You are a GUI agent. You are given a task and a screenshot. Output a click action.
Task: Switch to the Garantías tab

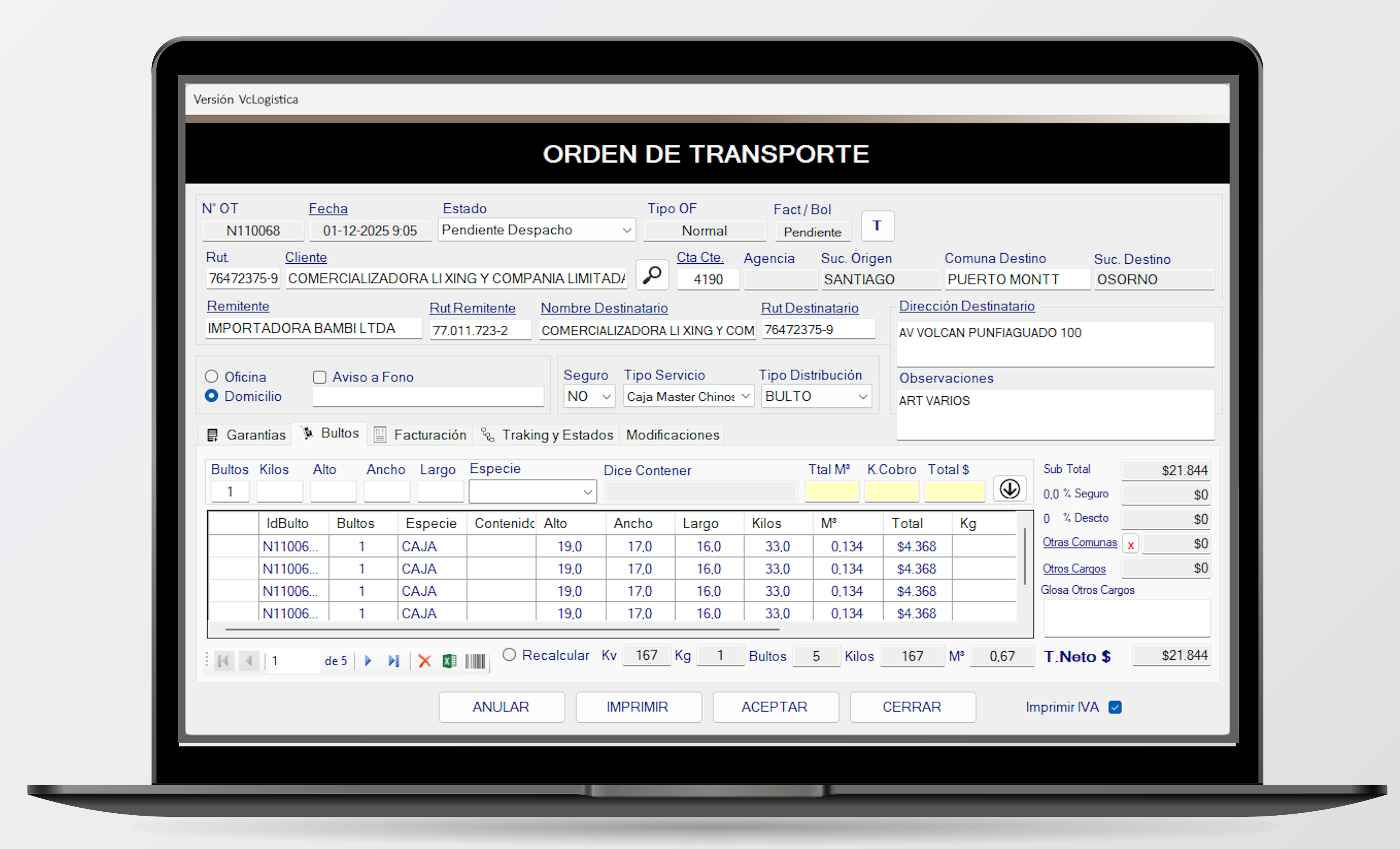pyautogui.click(x=246, y=435)
